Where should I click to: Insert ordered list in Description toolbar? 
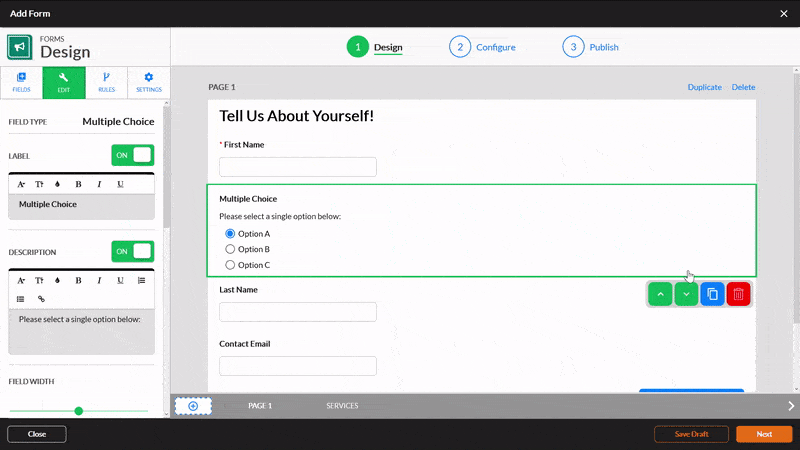point(141,280)
